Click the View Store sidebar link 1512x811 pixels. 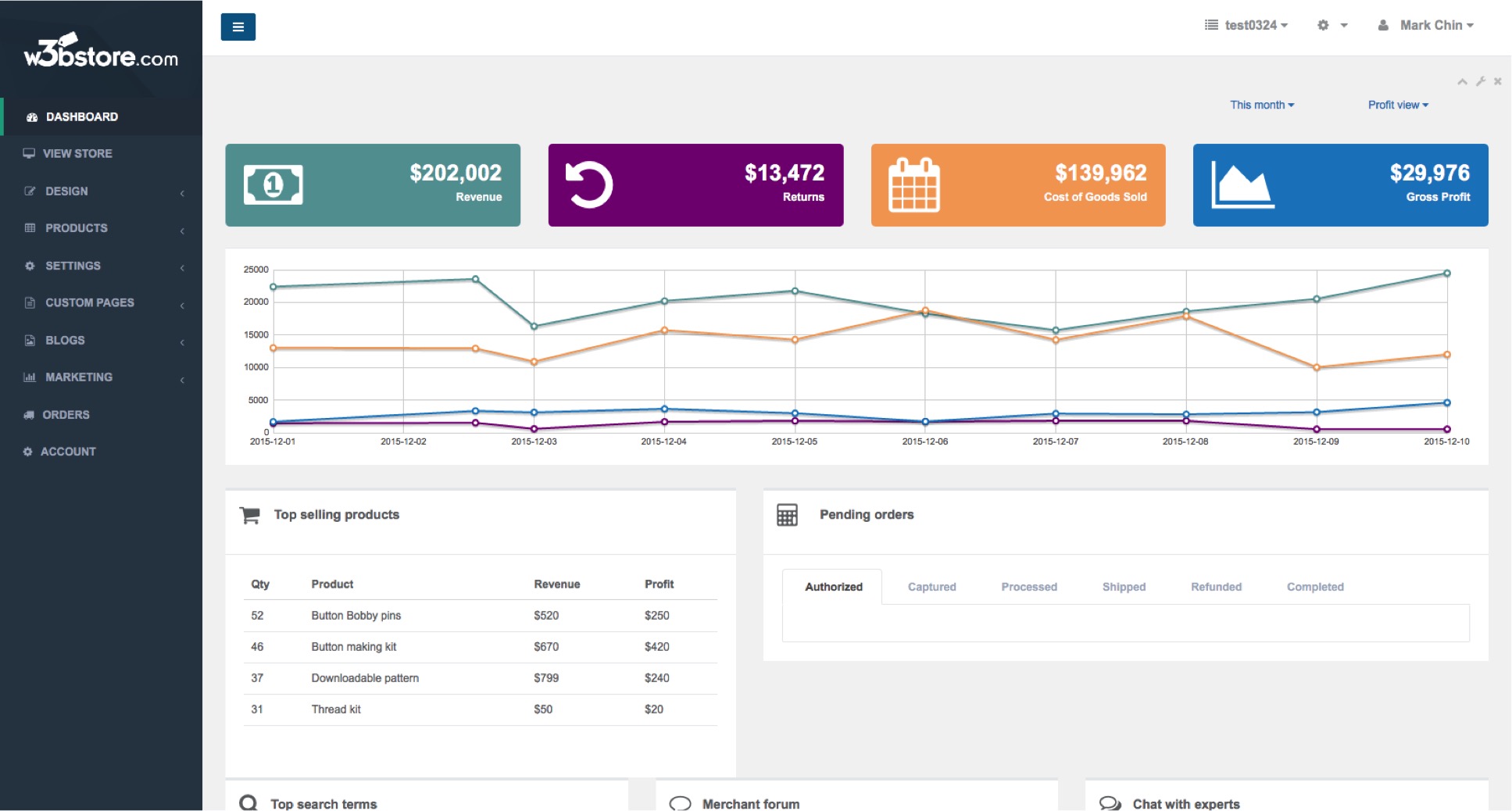pos(77,154)
